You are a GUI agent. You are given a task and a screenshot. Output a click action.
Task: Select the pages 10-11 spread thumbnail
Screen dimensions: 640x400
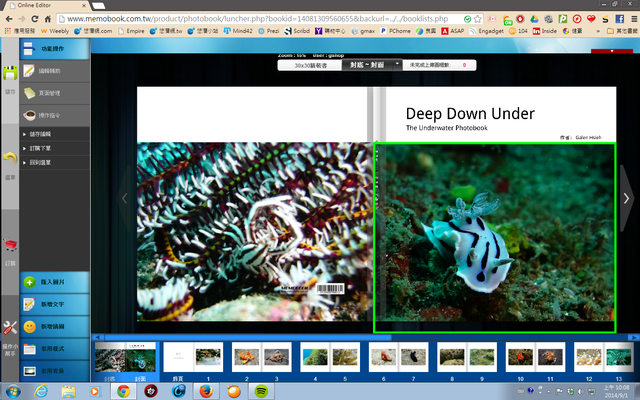(535, 357)
